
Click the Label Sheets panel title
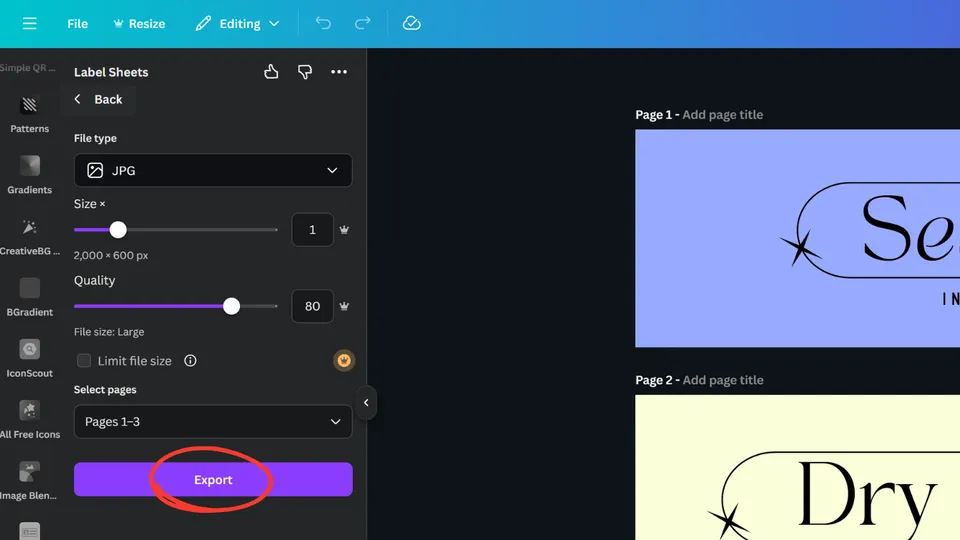111,72
